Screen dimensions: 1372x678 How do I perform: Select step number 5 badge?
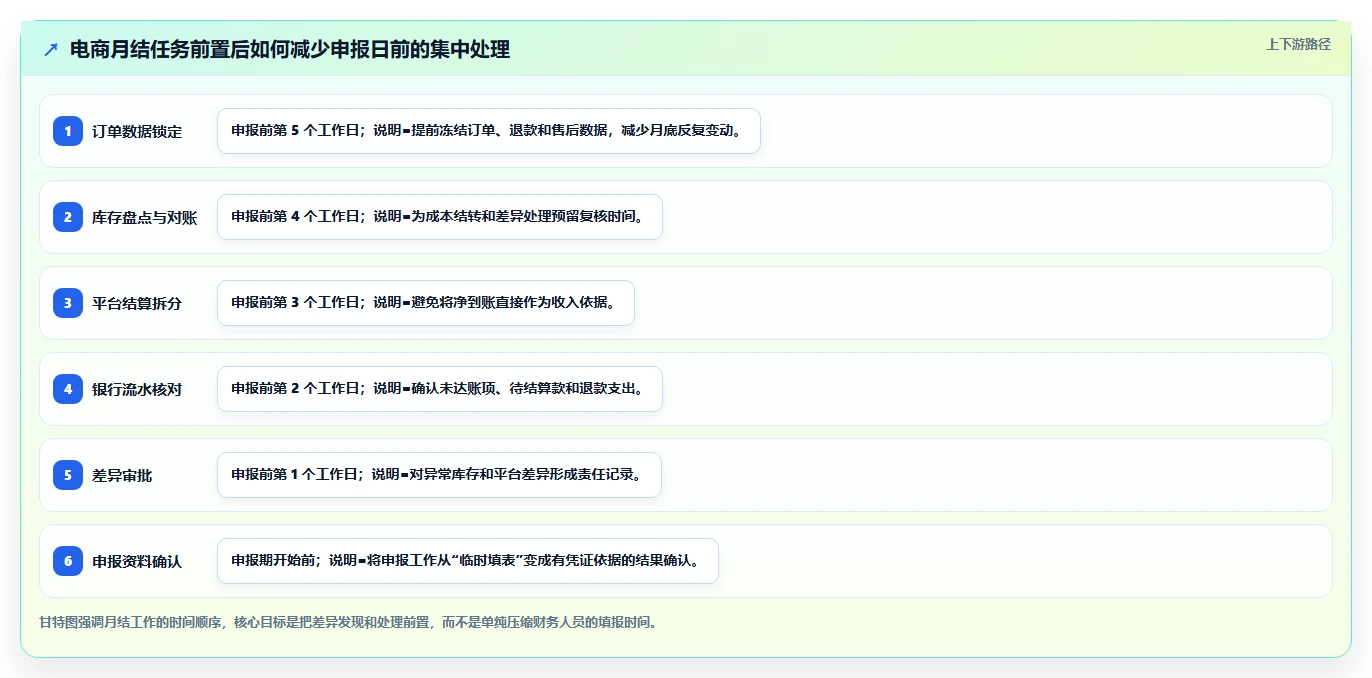pos(68,474)
